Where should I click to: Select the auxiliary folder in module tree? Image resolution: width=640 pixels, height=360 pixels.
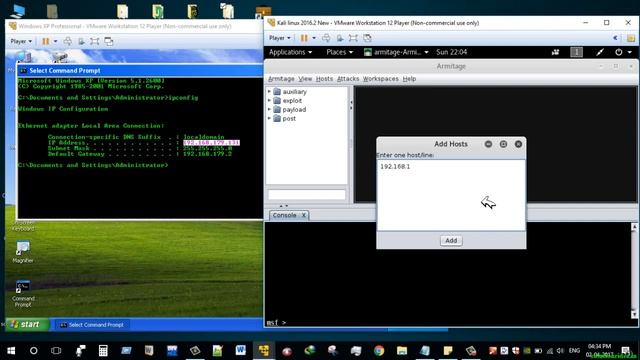pos(290,91)
